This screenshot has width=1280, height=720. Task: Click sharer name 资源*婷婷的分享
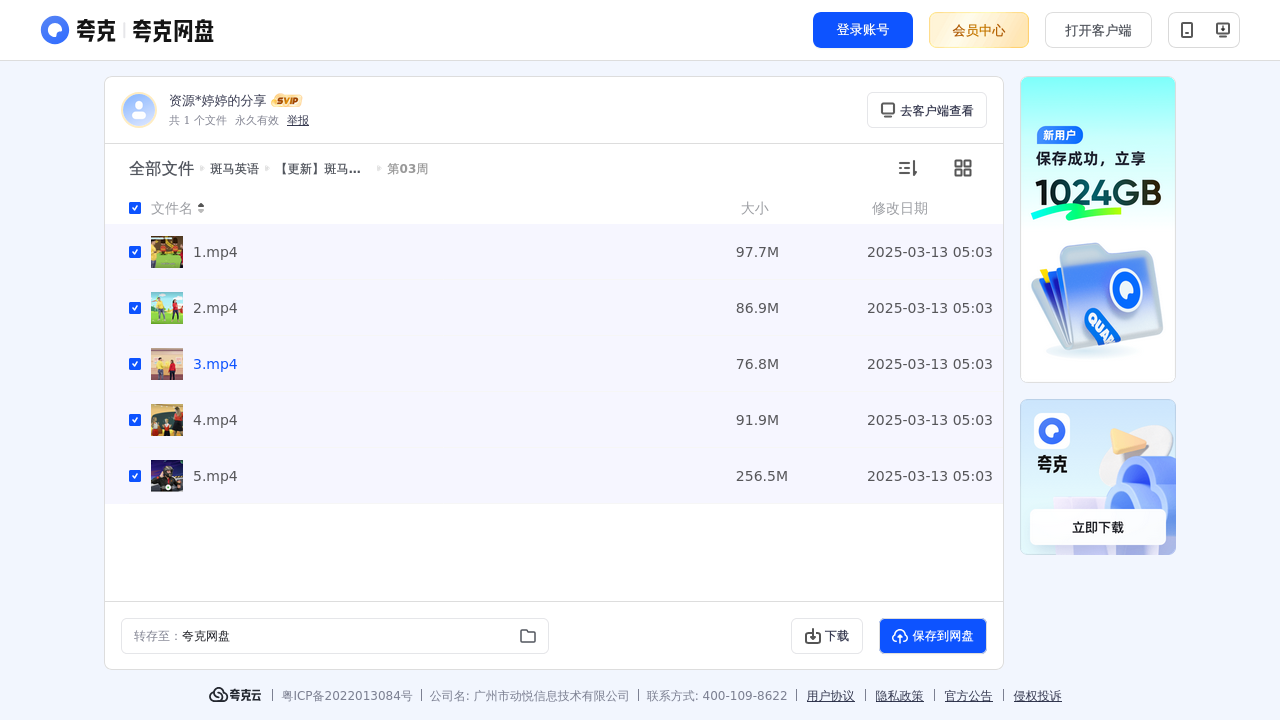coord(218,101)
